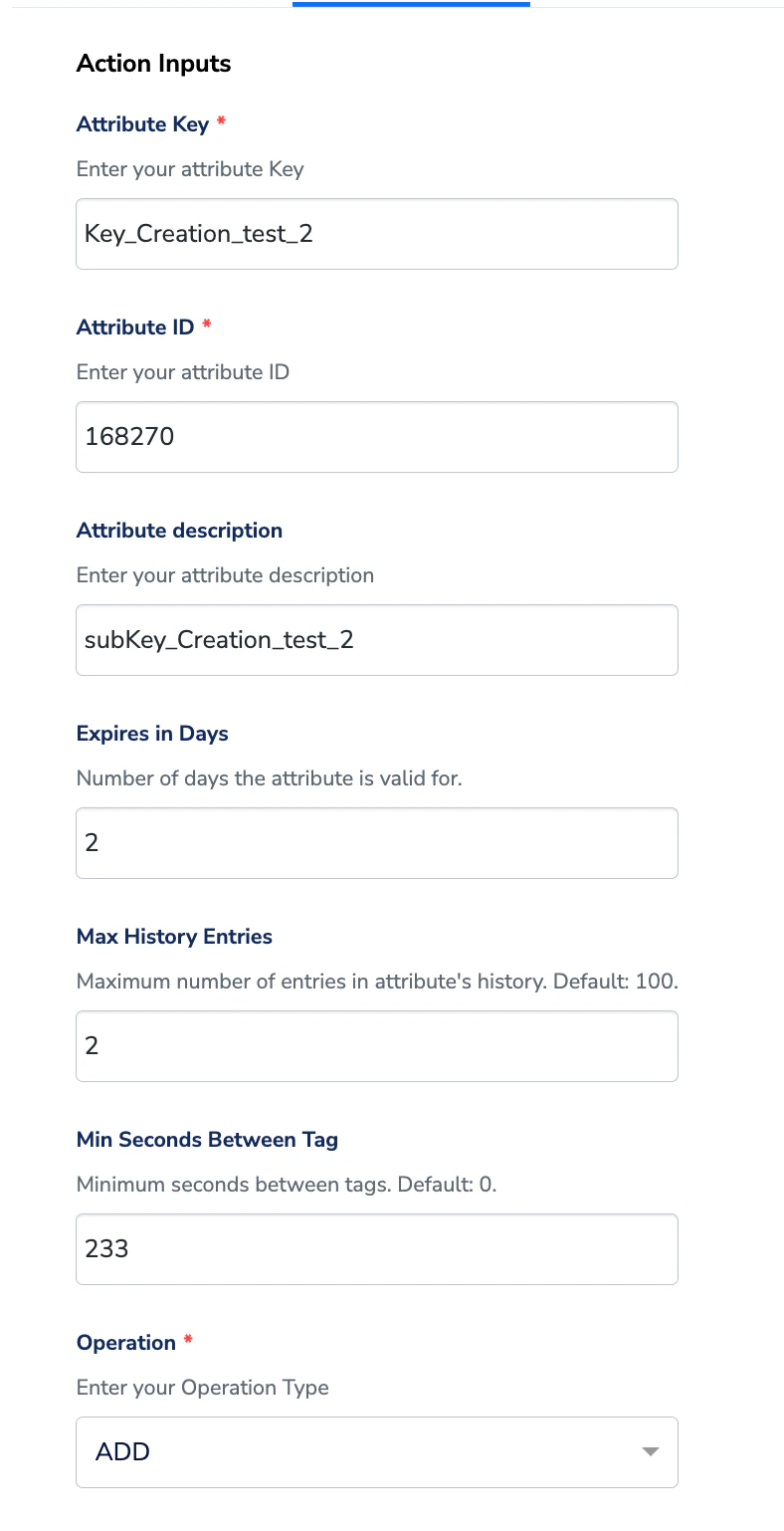Click the Min Seconds Between Tag label
This screenshot has height=1531, width=784.
tap(207, 1140)
